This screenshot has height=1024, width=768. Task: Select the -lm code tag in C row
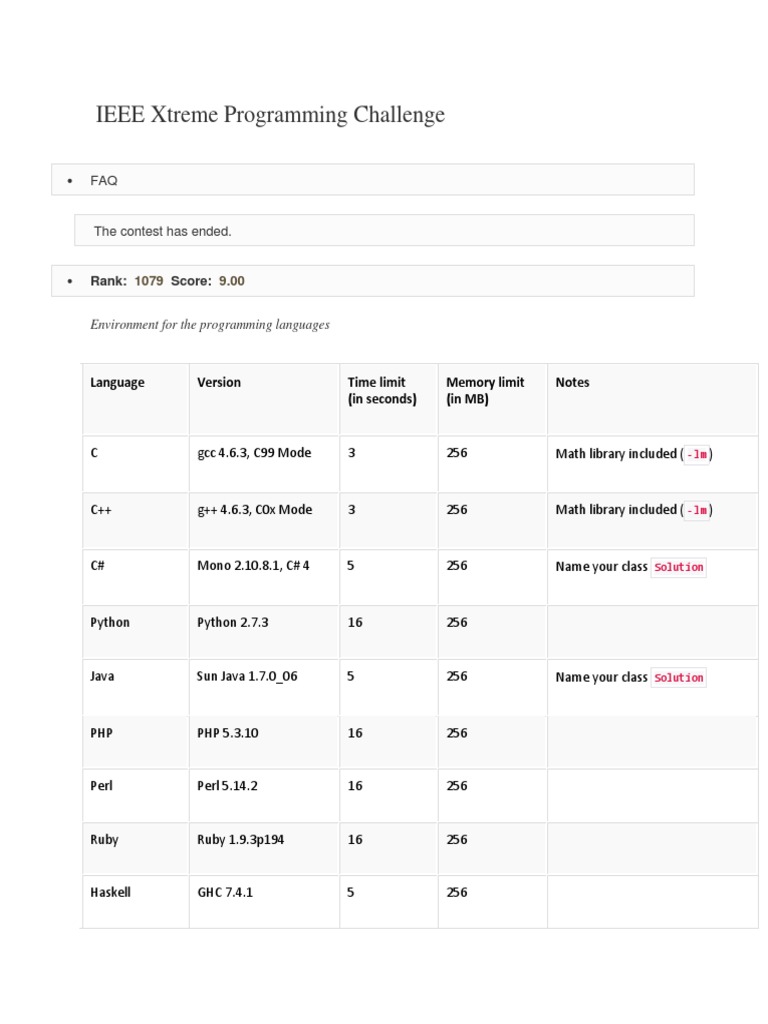[x=697, y=454]
